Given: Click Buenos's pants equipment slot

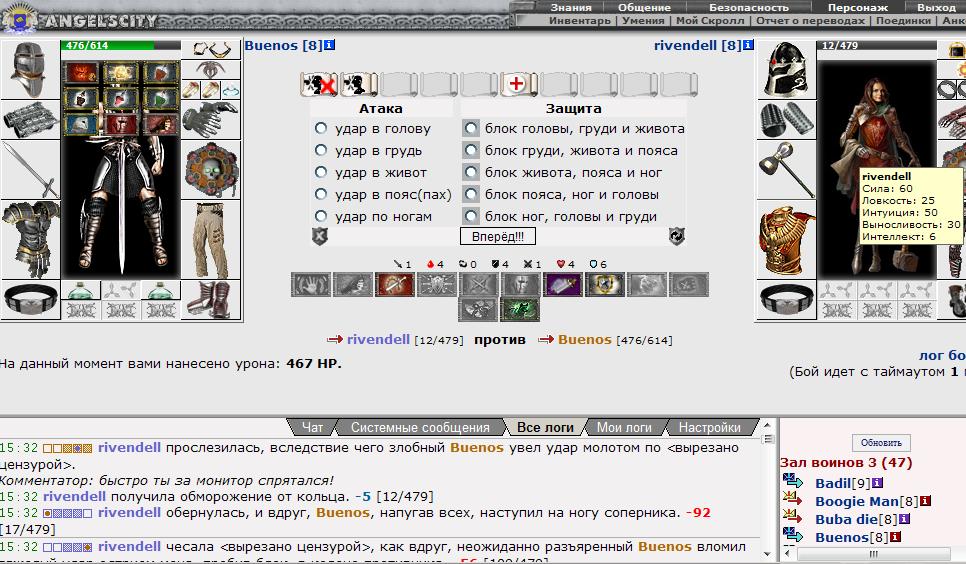Looking at the screenshot, I should [x=211, y=240].
